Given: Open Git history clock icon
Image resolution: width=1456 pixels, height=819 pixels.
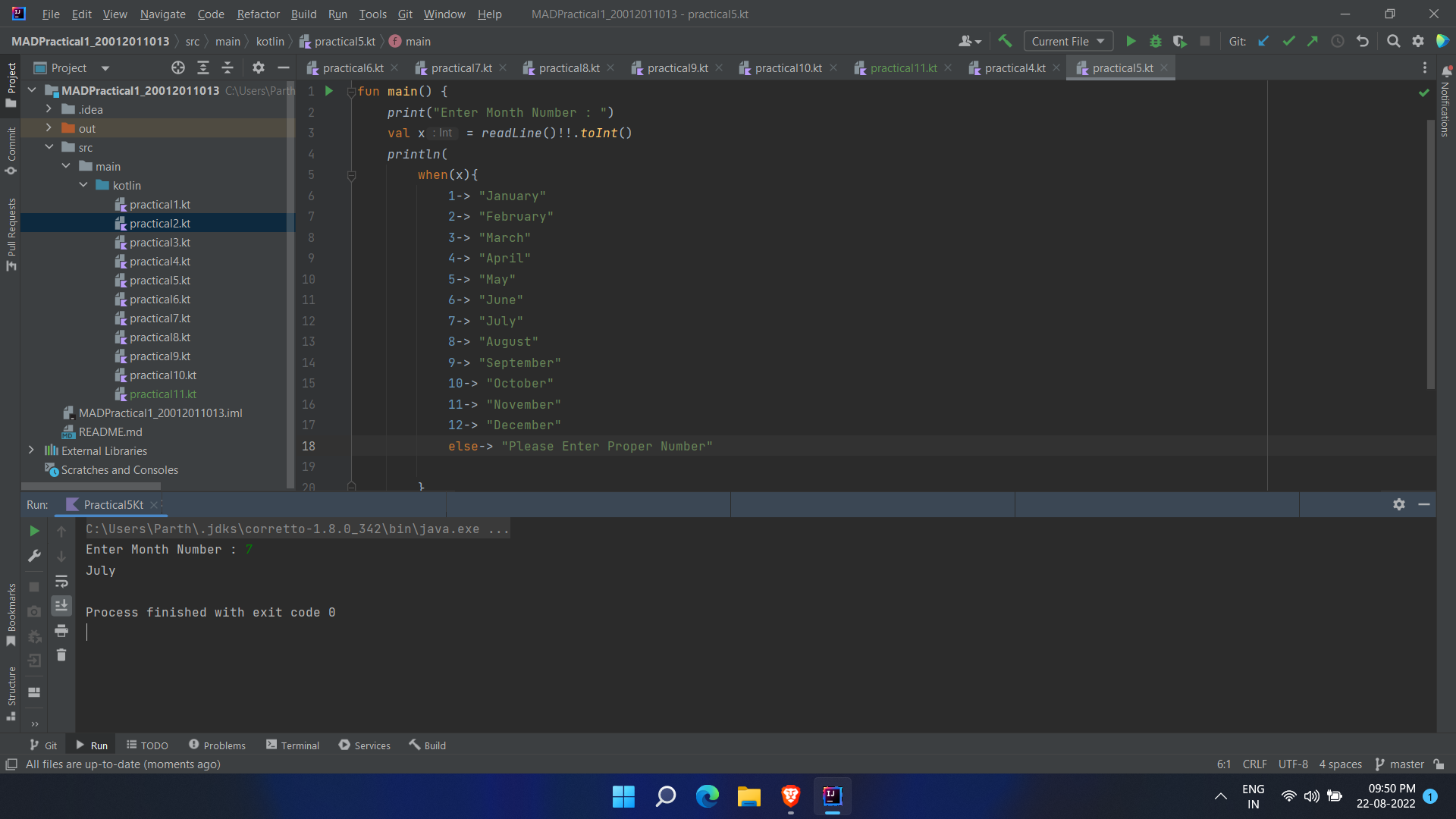Looking at the screenshot, I should tap(1338, 42).
